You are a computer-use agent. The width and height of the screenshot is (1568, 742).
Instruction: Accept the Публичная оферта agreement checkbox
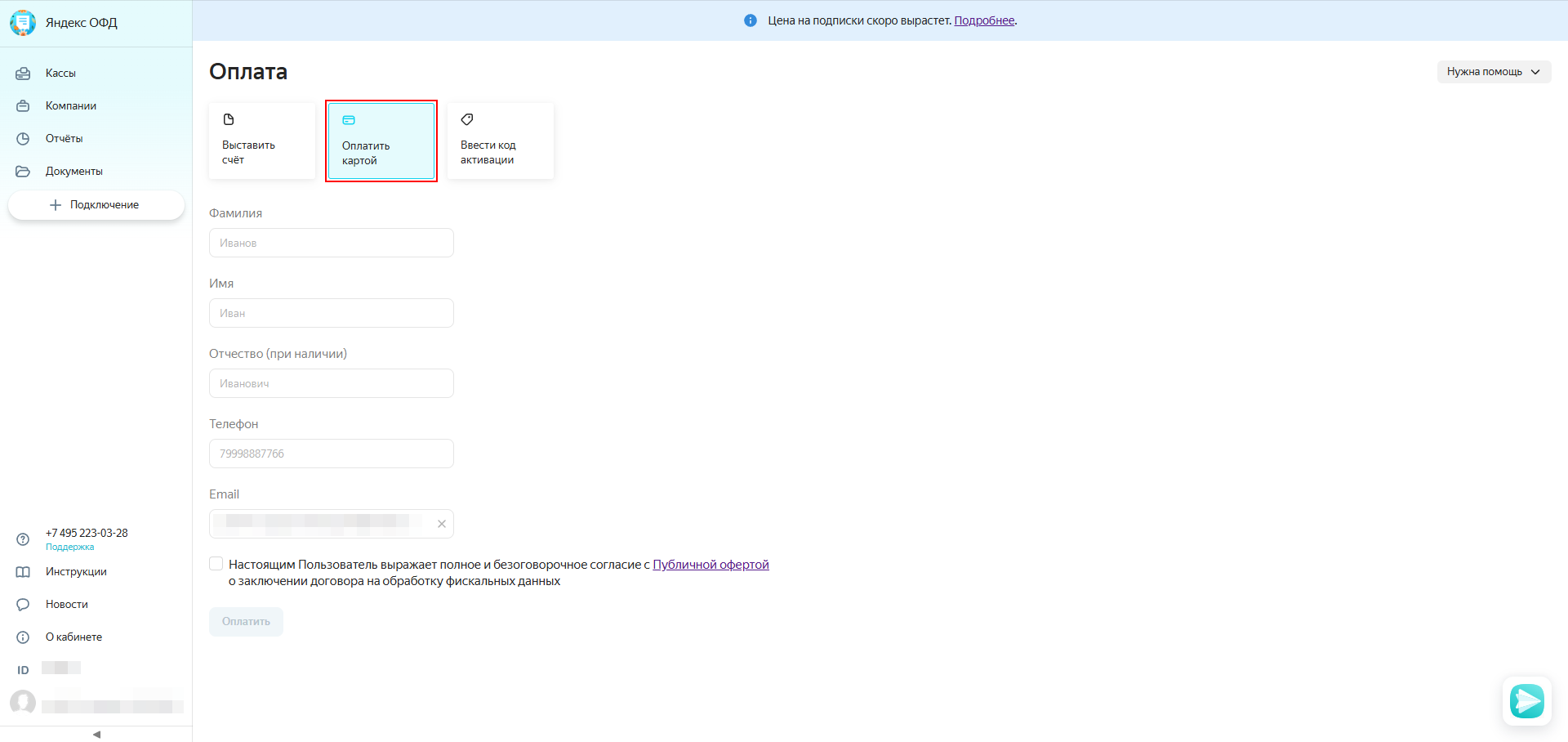point(216,564)
